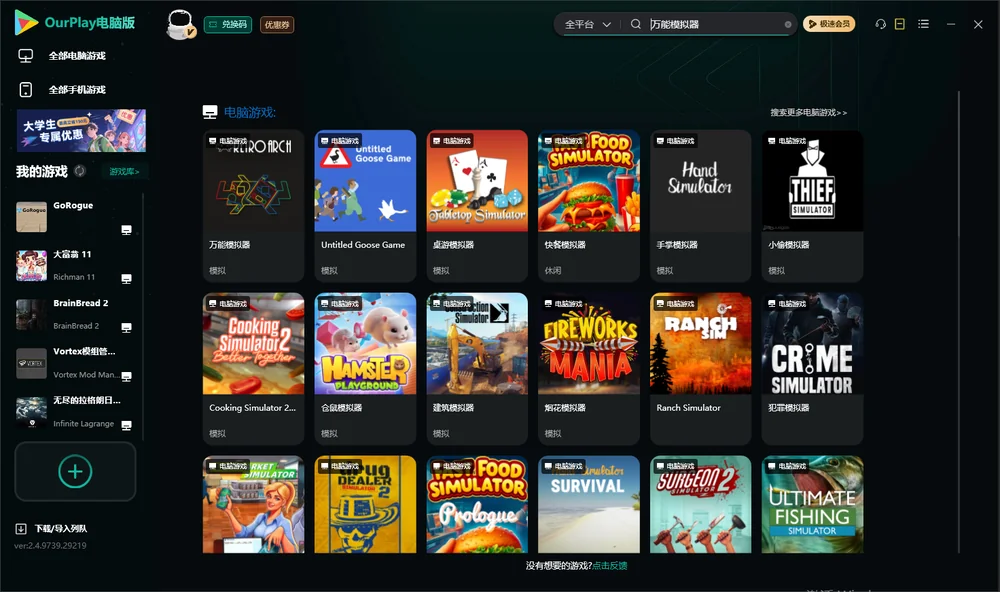Open the 桌游模拟器 Tabletop Simulator card
The width and height of the screenshot is (1000, 592).
tap(477, 205)
